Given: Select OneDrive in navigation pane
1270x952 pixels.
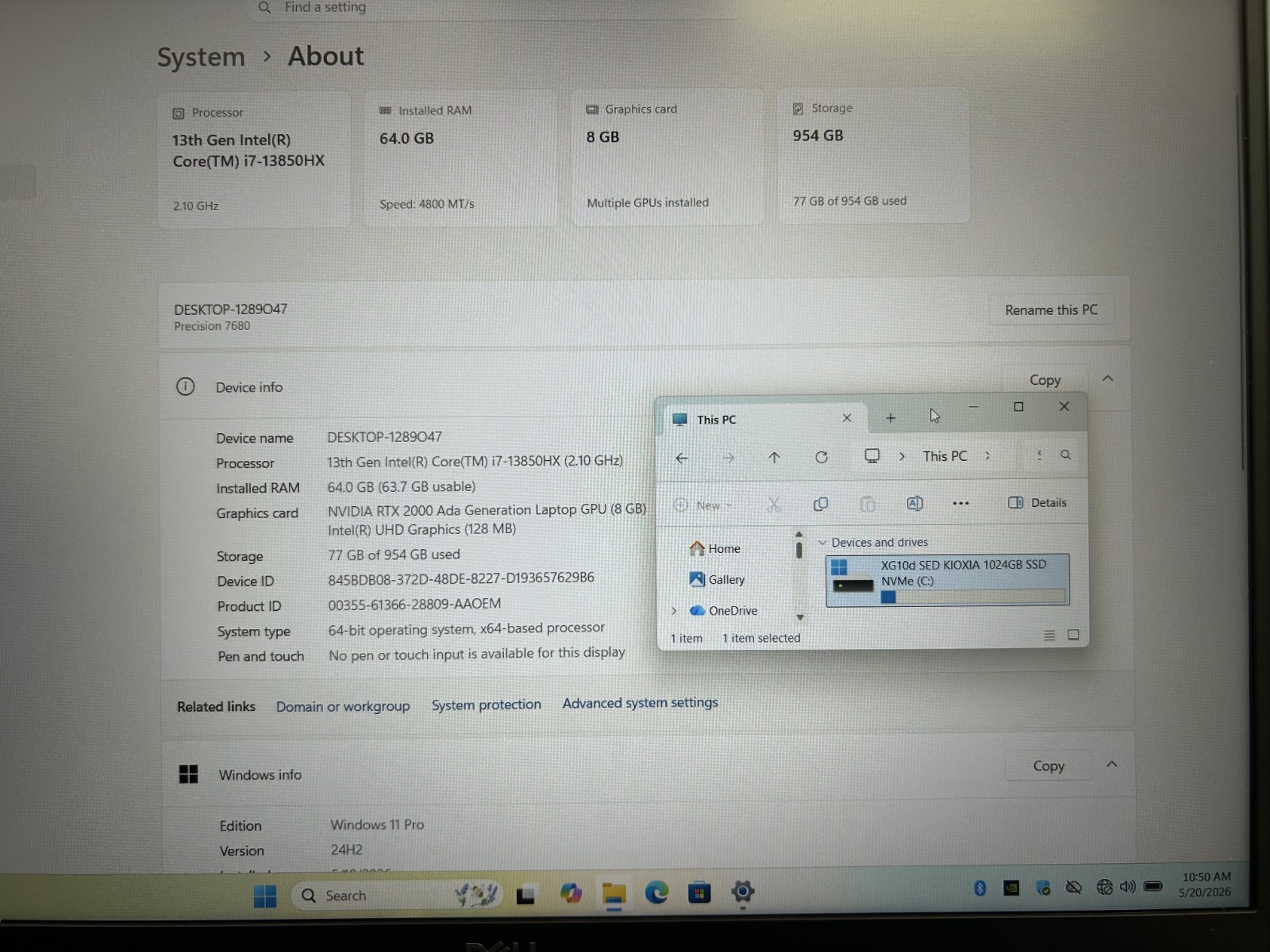Looking at the screenshot, I should point(723,611).
